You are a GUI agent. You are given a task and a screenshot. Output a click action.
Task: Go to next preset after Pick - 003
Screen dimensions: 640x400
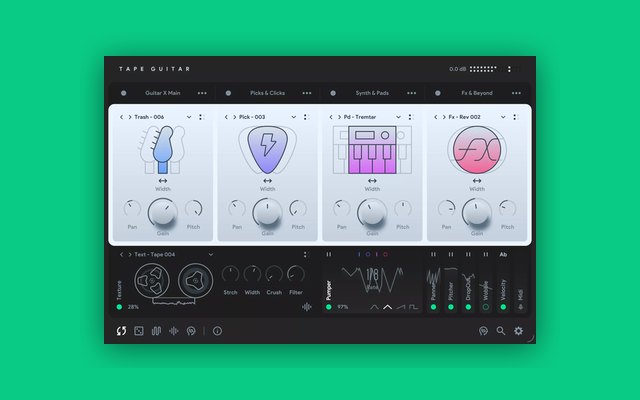point(235,117)
